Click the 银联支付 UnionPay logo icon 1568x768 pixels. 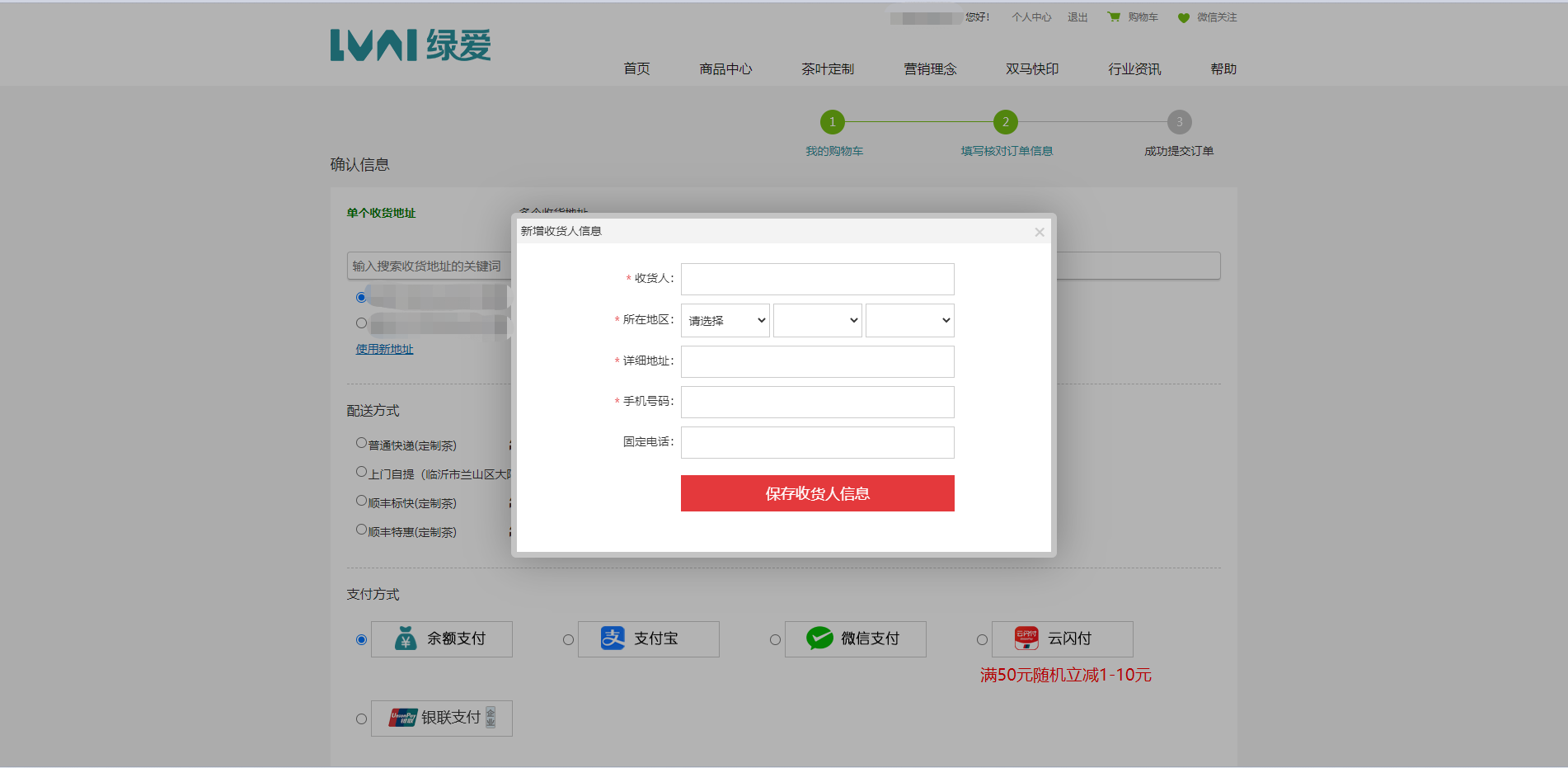coord(403,718)
